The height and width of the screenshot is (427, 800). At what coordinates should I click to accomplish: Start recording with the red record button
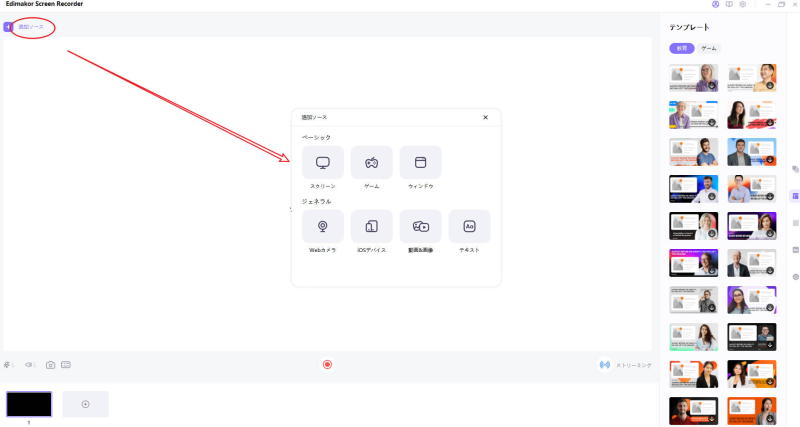coord(327,365)
